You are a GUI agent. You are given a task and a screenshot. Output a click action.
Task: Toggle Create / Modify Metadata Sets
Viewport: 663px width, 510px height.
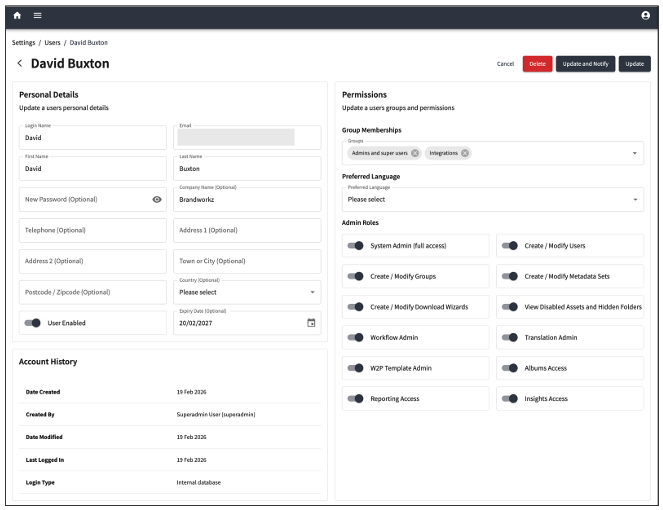(x=510, y=276)
